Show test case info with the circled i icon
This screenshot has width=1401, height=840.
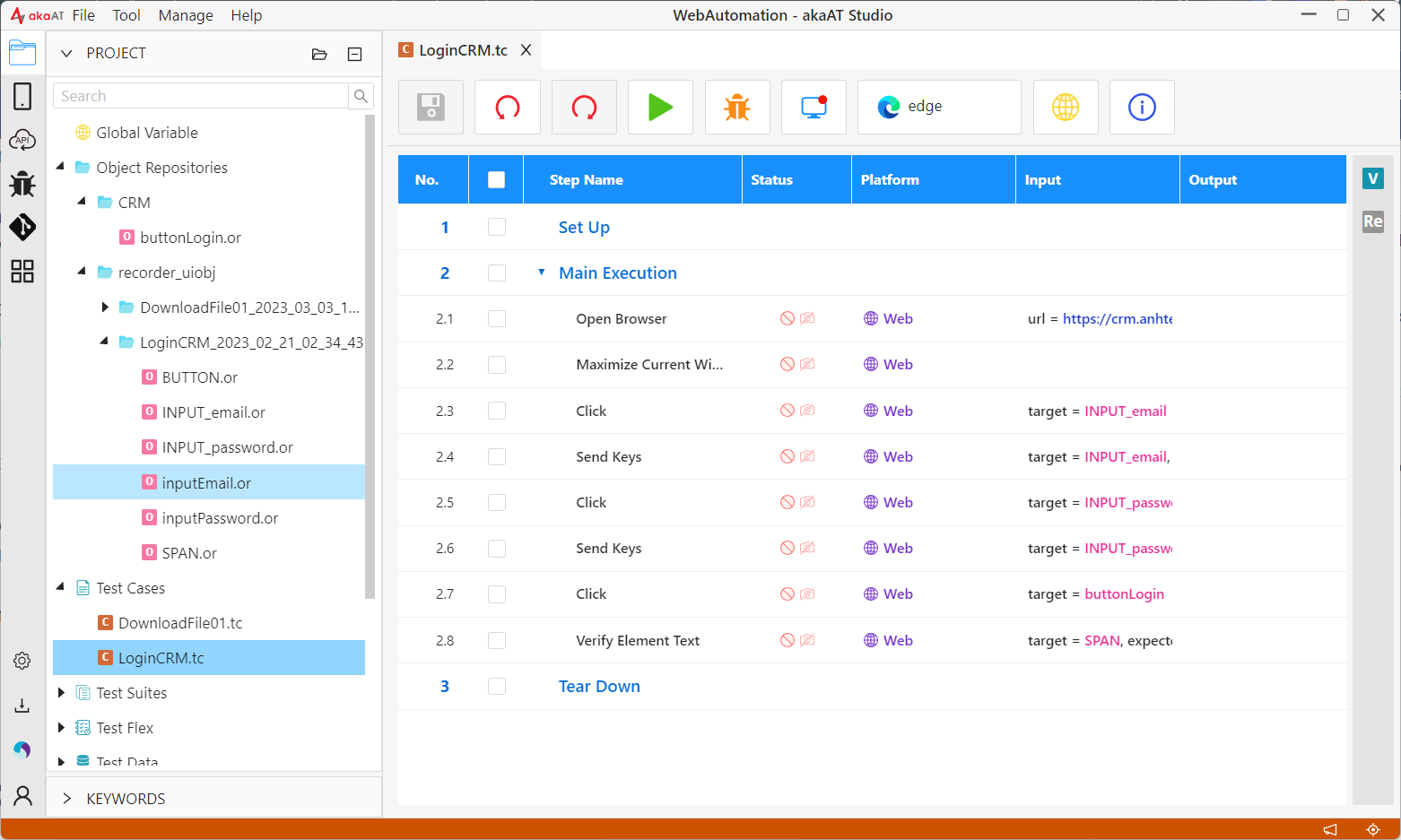pos(1142,107)
